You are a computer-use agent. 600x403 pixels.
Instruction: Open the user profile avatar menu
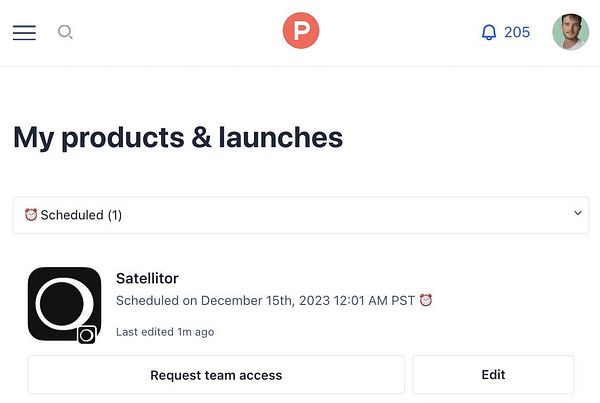[570, 32]
